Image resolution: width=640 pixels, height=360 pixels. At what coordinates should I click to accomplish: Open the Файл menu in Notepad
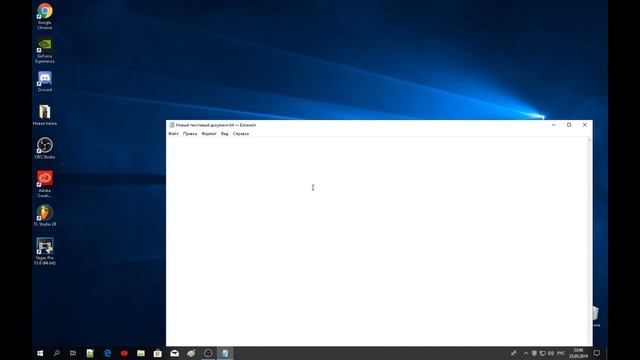pos(173,133)
